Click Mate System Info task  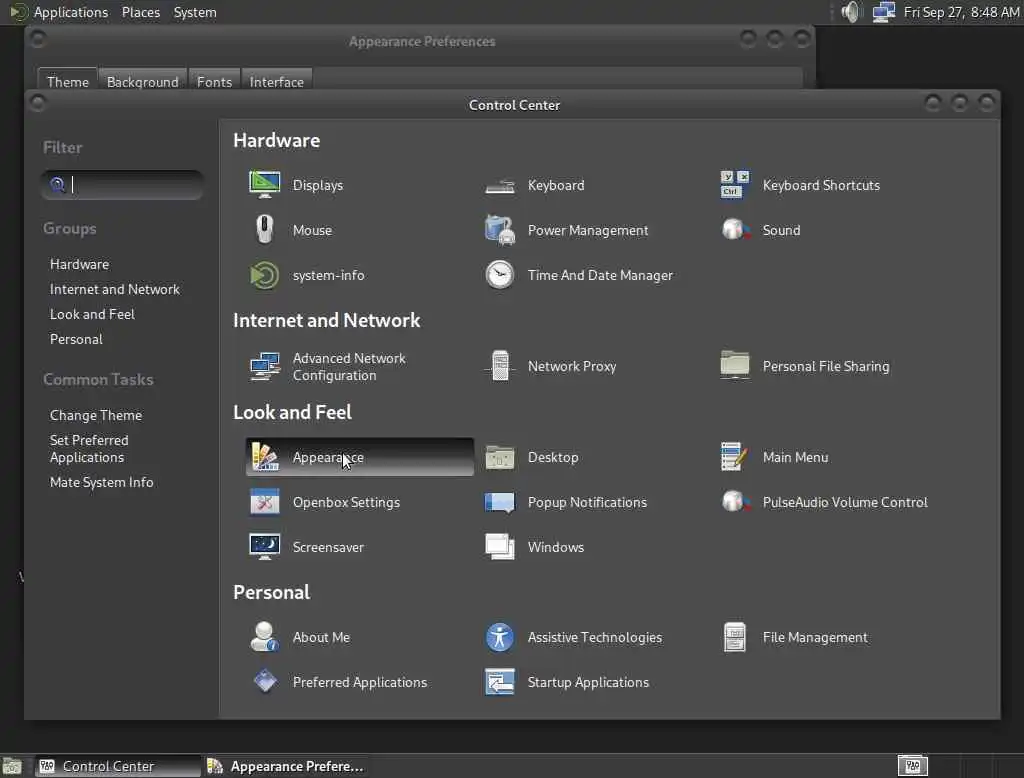coord(102,482)
